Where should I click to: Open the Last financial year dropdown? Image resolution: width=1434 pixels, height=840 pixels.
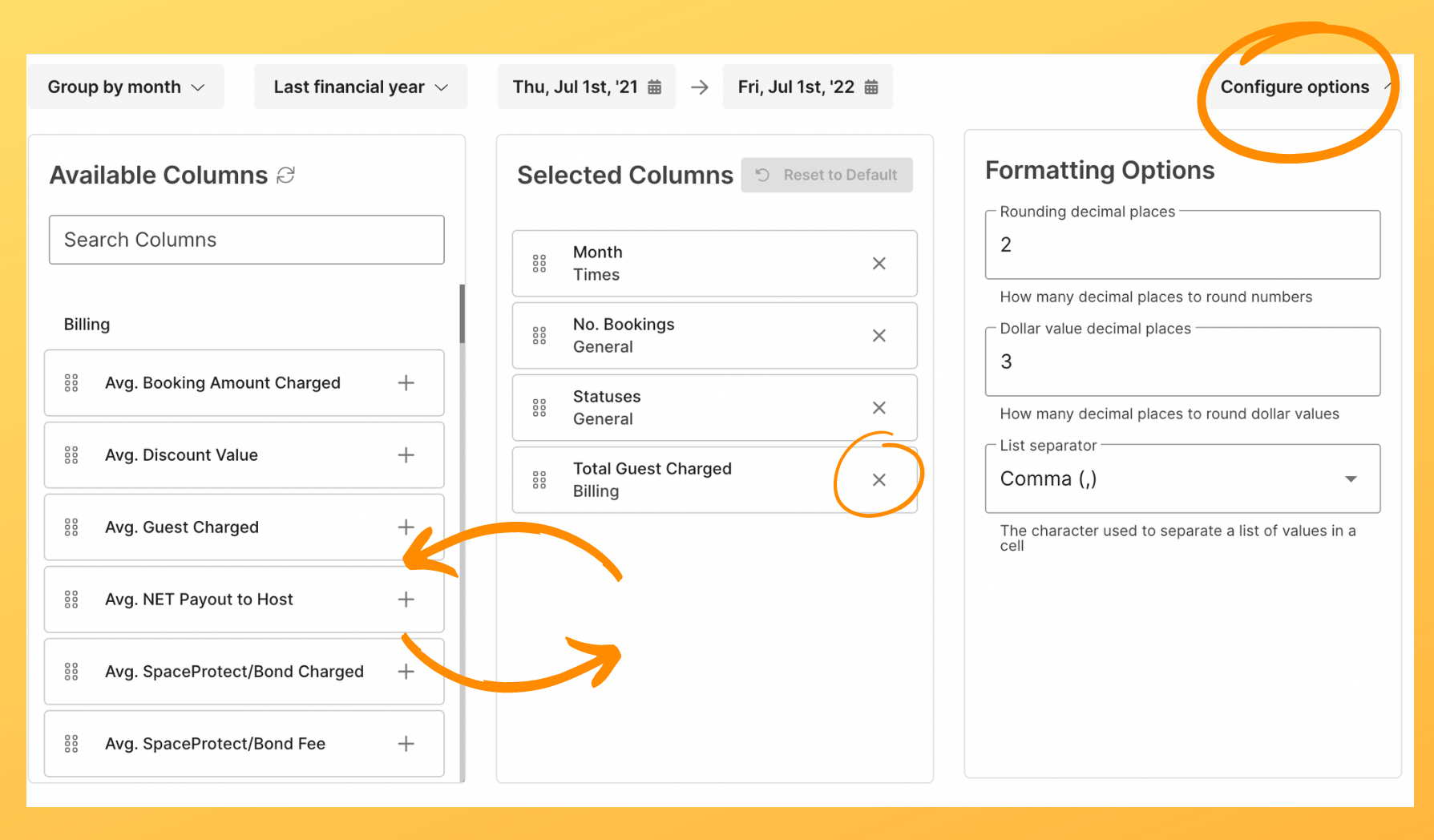tap(361, 87)
